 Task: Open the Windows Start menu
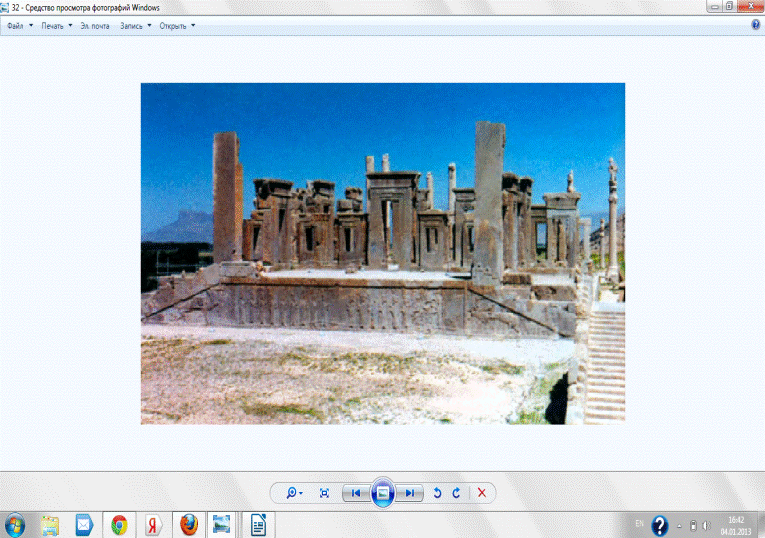[x=15, y=526]
